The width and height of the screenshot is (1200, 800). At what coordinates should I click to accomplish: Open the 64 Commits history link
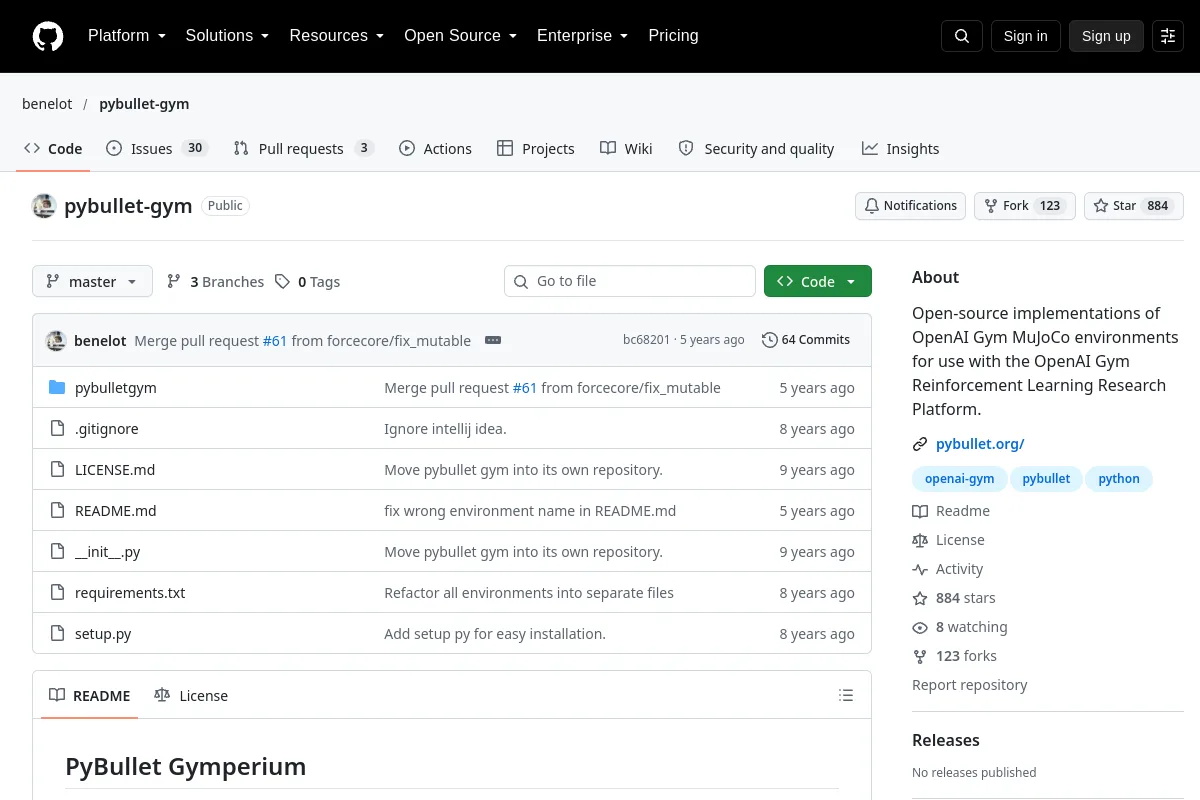click(806, 340)
